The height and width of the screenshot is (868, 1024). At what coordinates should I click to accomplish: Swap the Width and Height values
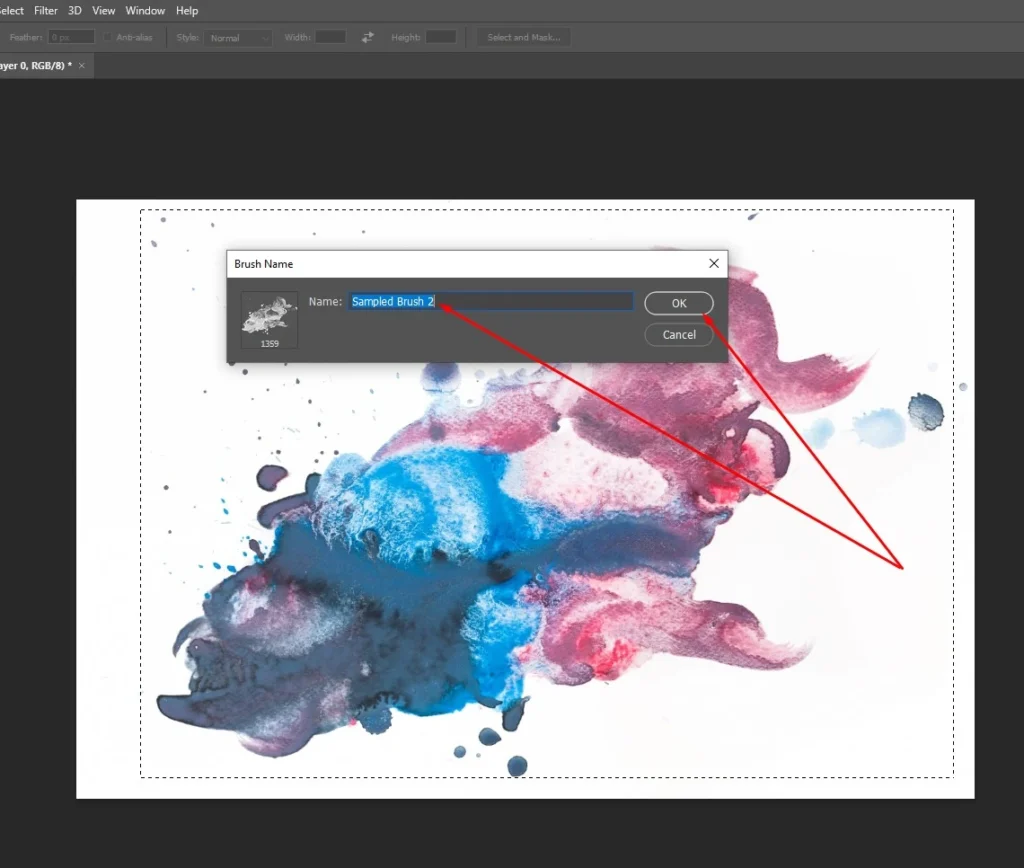[x=368, y=37]
